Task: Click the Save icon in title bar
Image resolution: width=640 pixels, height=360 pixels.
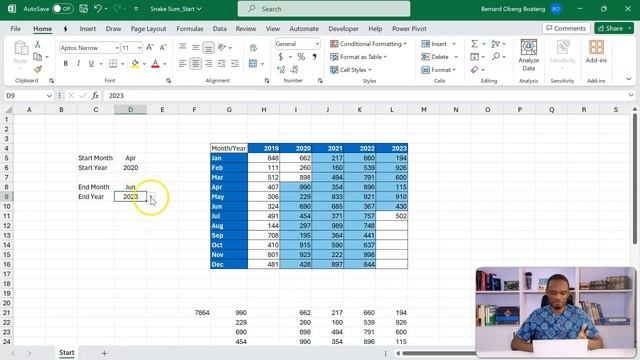Action: (83, 9)
